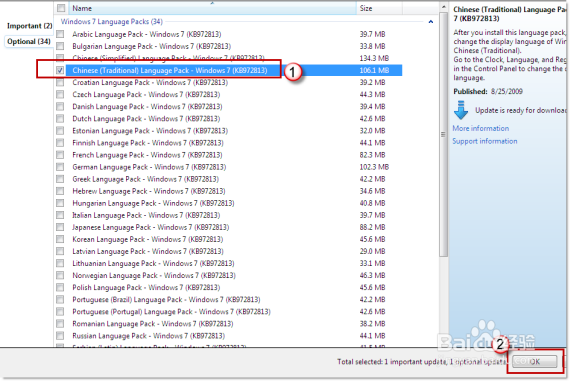This screenshot has width=570, height=381.
Task: Open the Support information link
Action: (485, 141)
